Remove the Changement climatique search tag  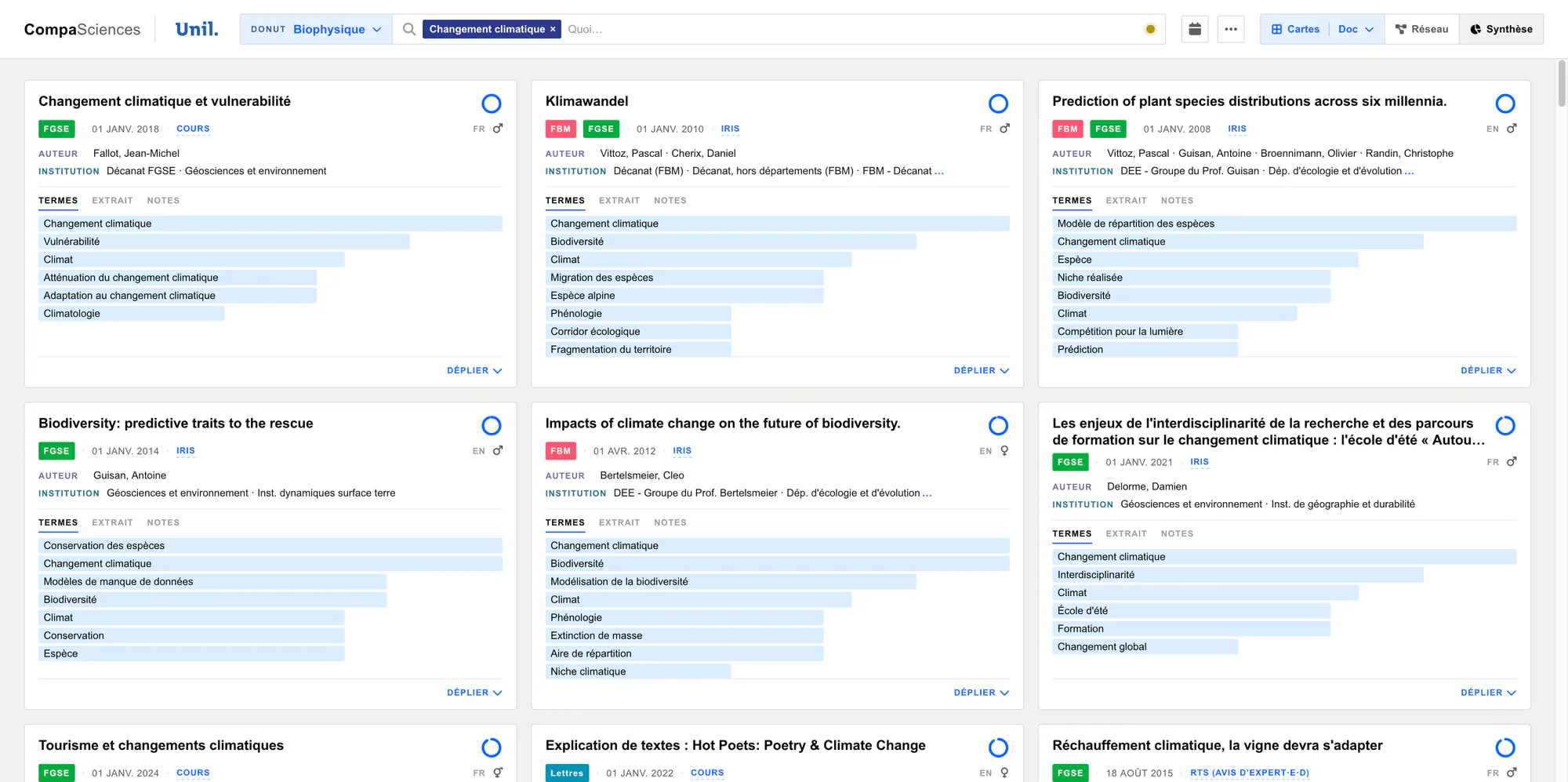[x=553, y=29]
